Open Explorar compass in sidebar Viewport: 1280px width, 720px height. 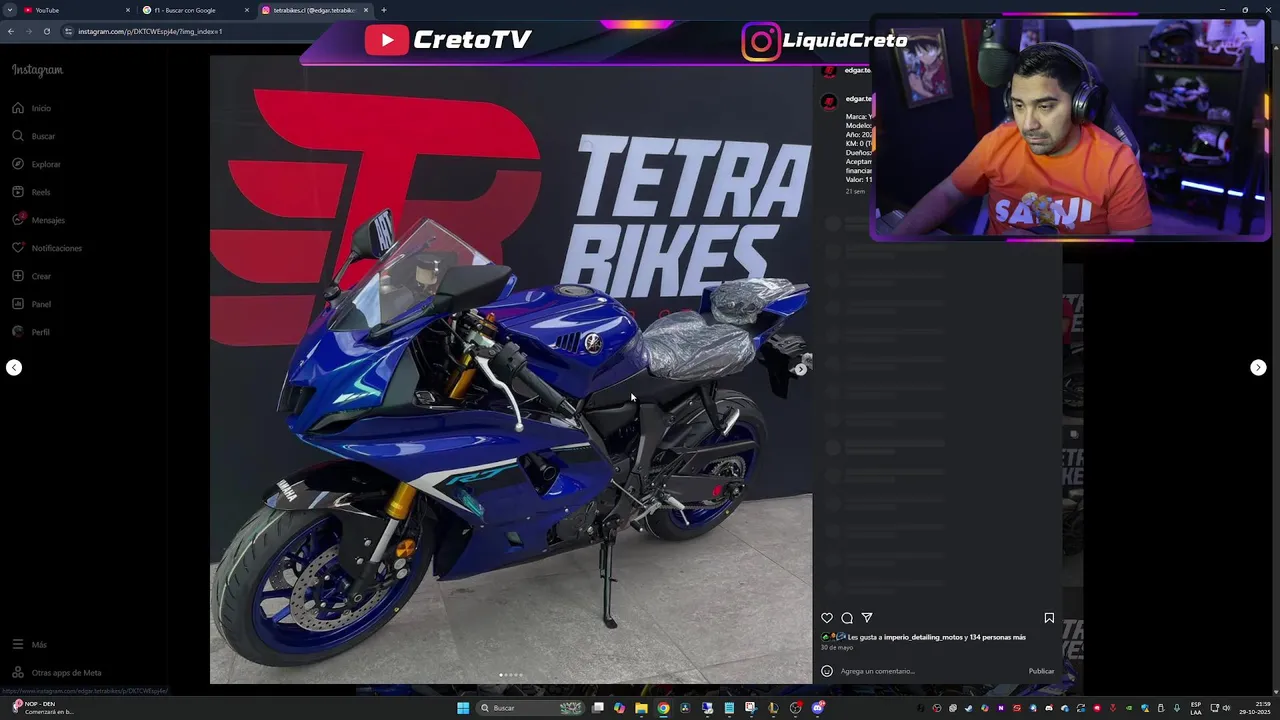(36, 164)
